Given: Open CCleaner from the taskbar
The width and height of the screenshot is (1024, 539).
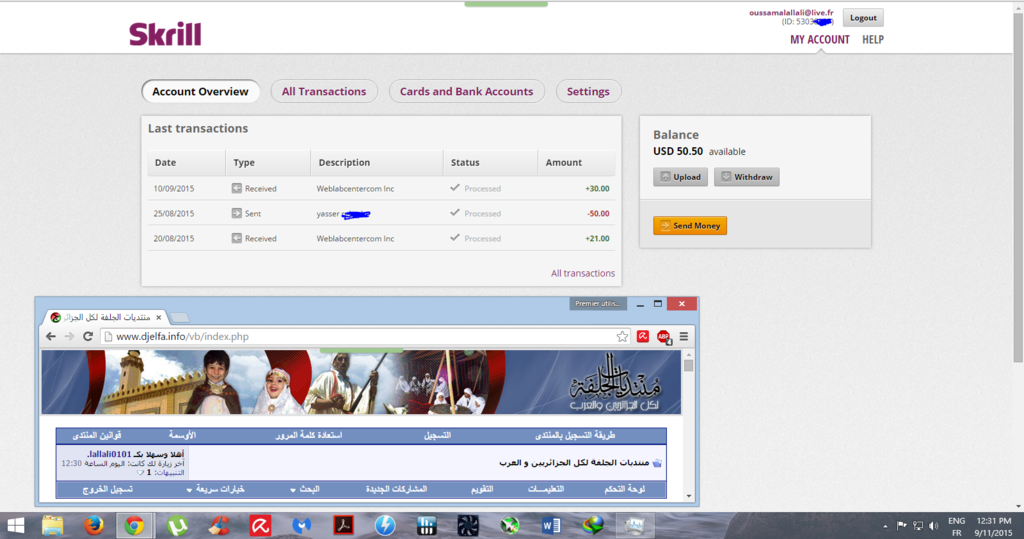Looking at the screenshot, I should (219, 526).
